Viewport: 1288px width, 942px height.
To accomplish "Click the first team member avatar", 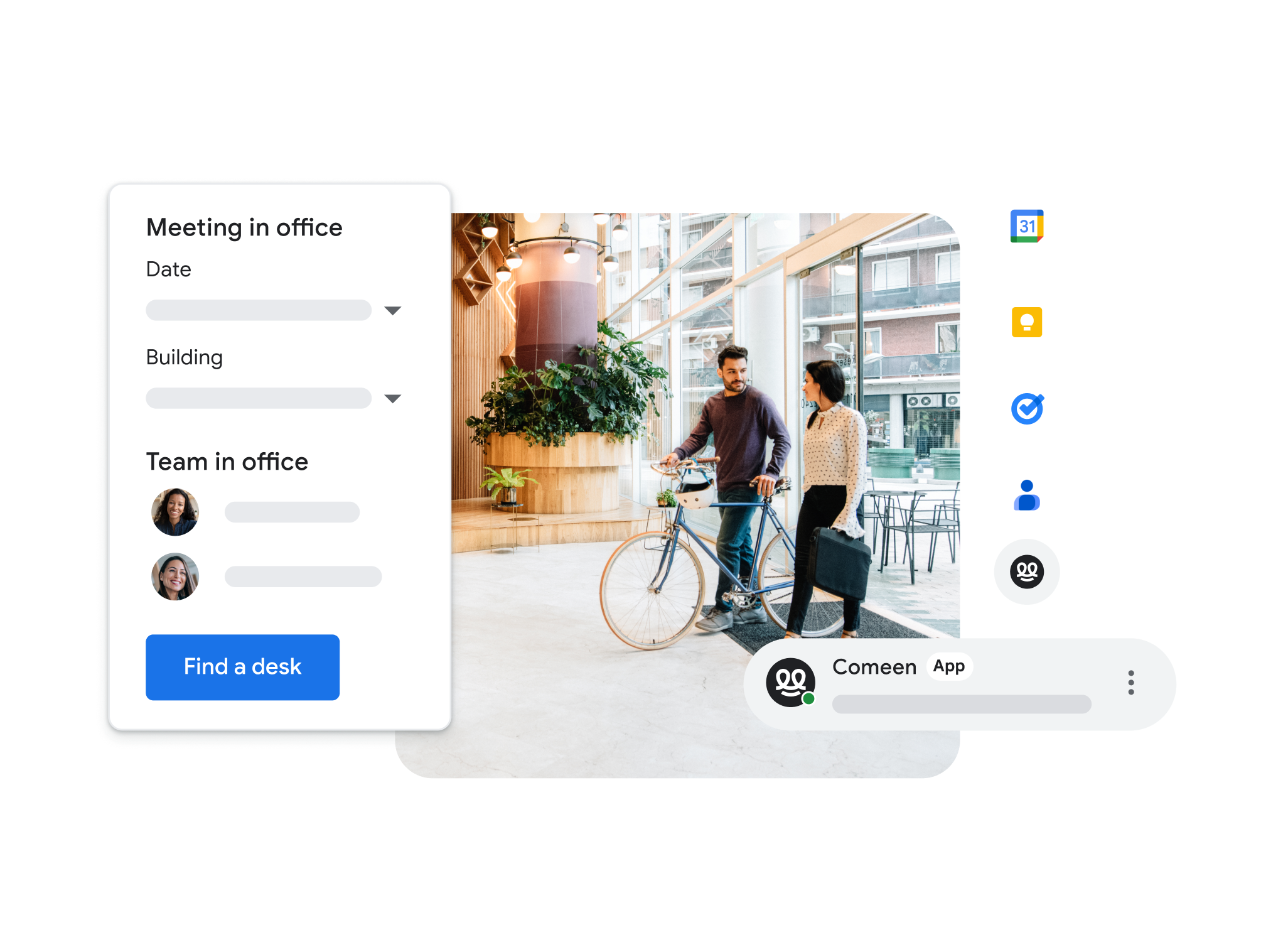I will [176, 510].
